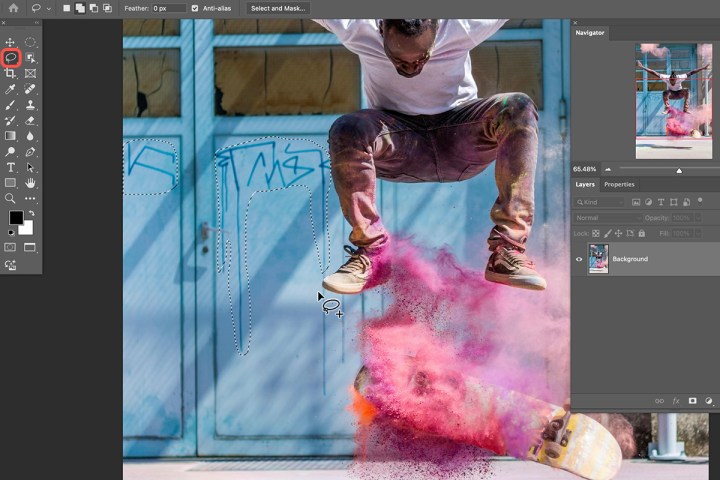
Task: Select the Hand tool
Action: point(30,183)
